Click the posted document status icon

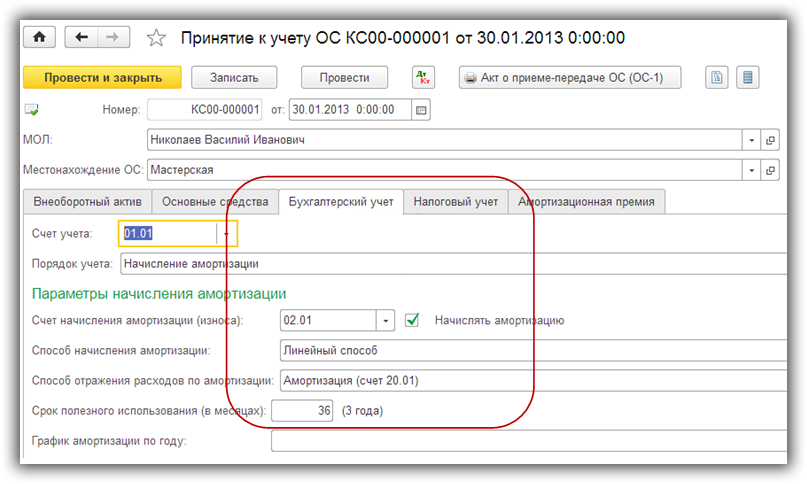coord(32,110)
